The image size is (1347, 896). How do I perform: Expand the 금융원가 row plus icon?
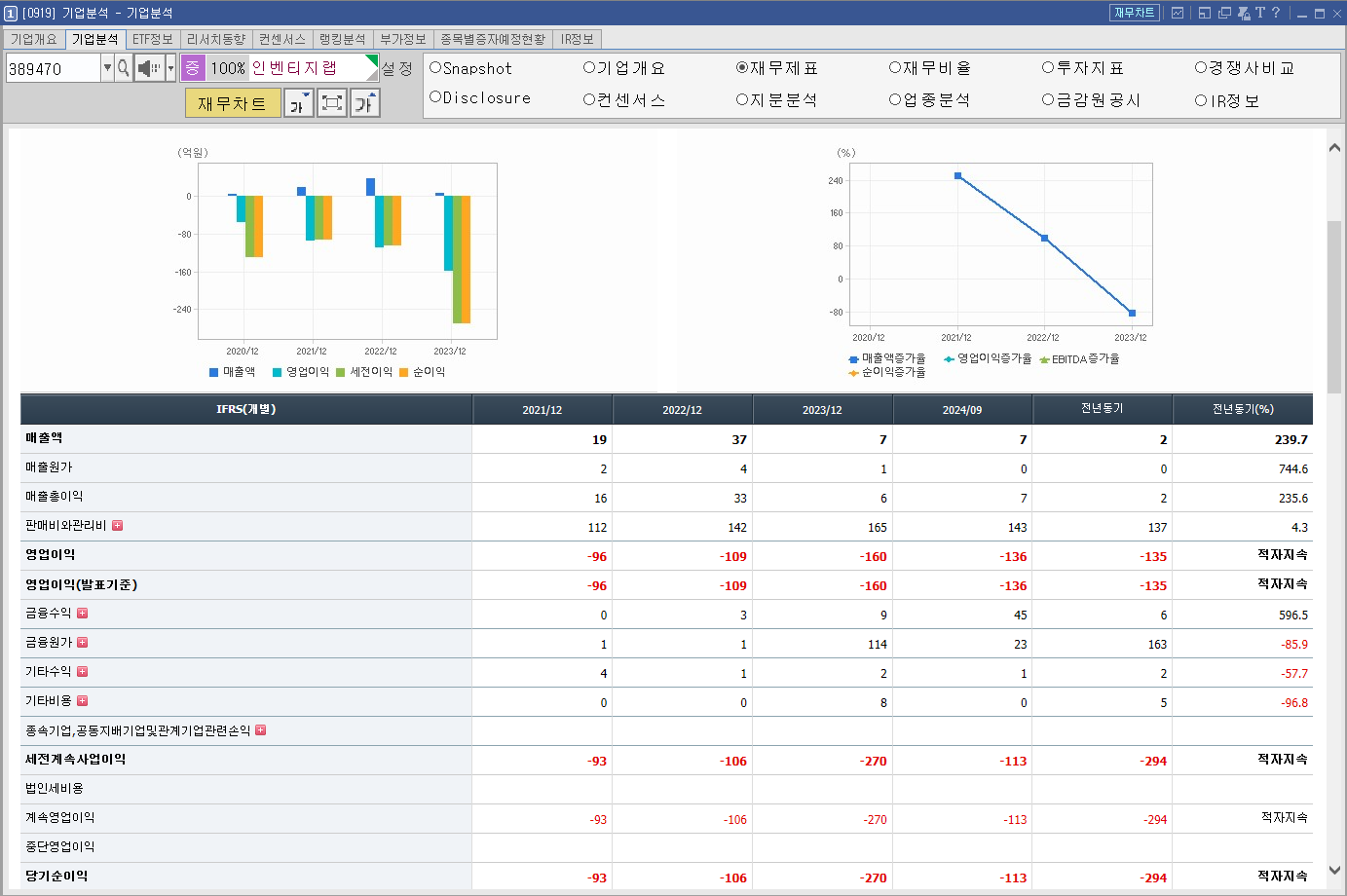[83, 643]
